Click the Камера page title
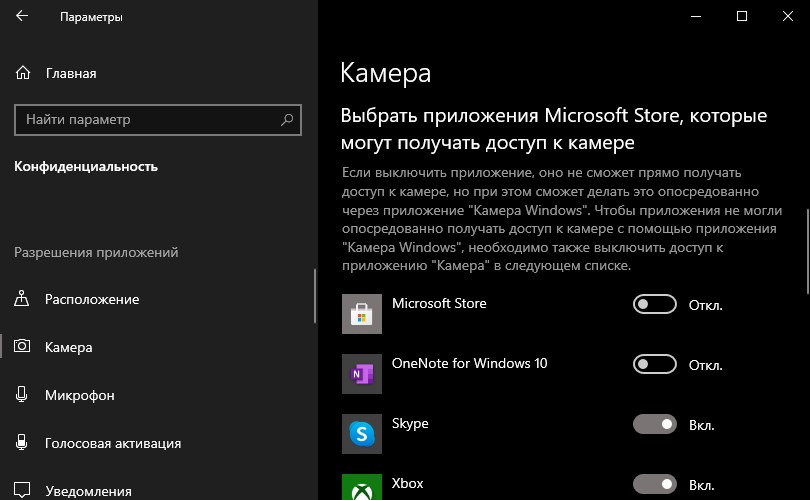 click(385, 72)
